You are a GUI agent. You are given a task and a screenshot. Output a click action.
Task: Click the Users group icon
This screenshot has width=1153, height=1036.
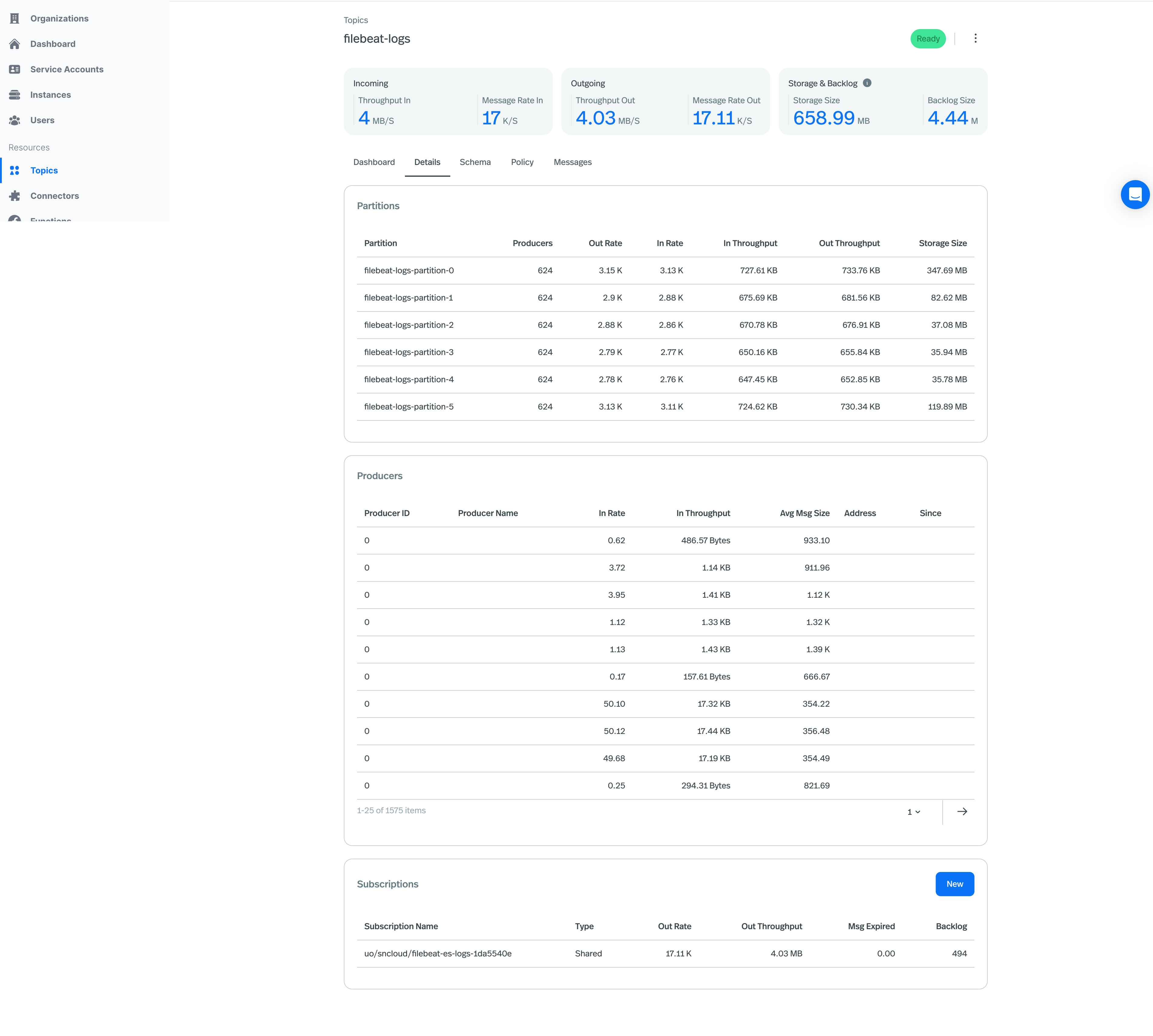pyautogui.click(x=15, y=120)
